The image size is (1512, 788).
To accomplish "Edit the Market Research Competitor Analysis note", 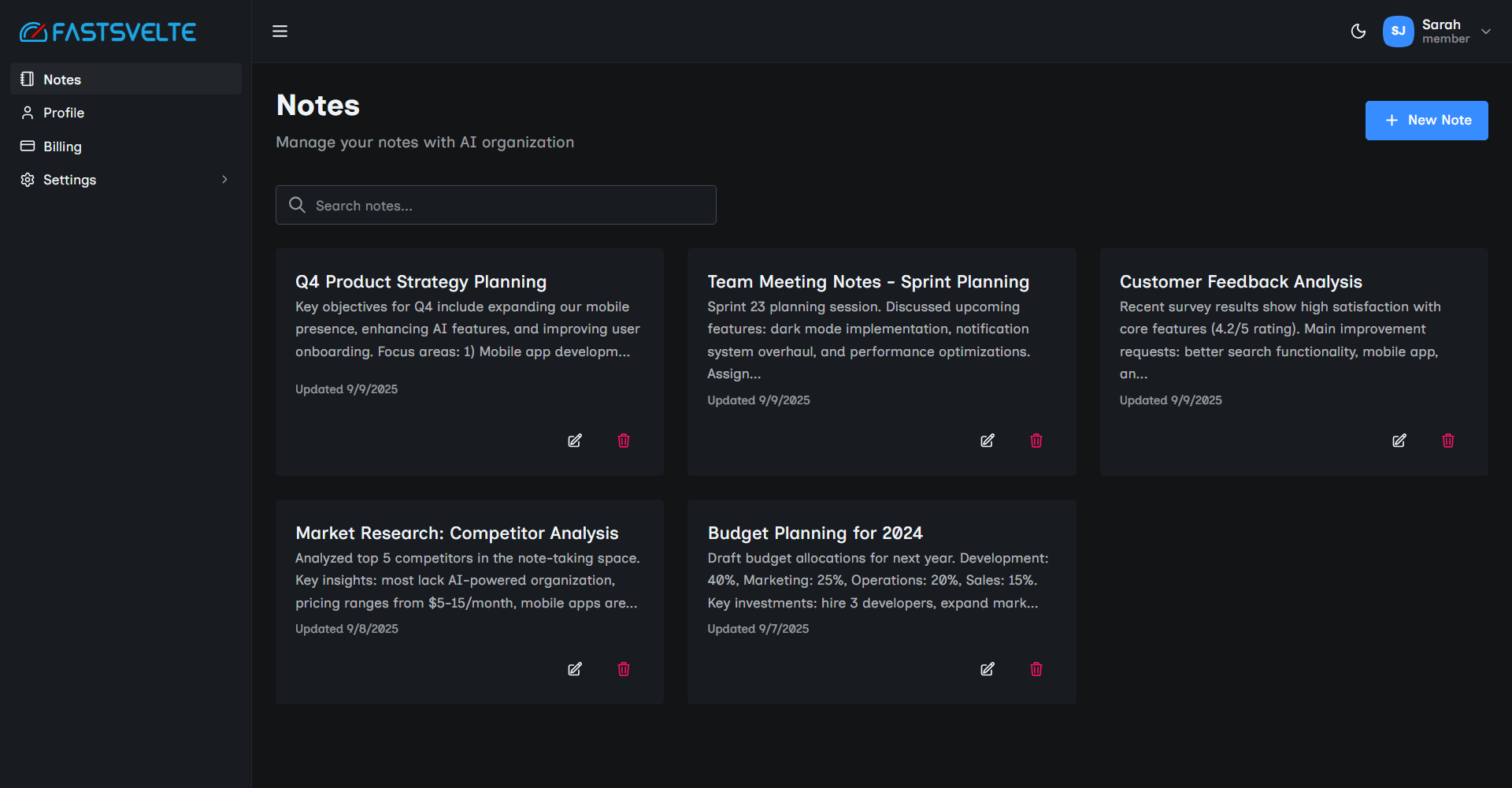I will pyautogui.click(x=575, y=669).
